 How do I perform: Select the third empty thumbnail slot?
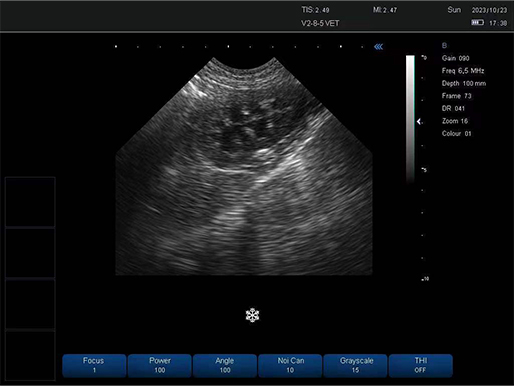coord(30,304)
